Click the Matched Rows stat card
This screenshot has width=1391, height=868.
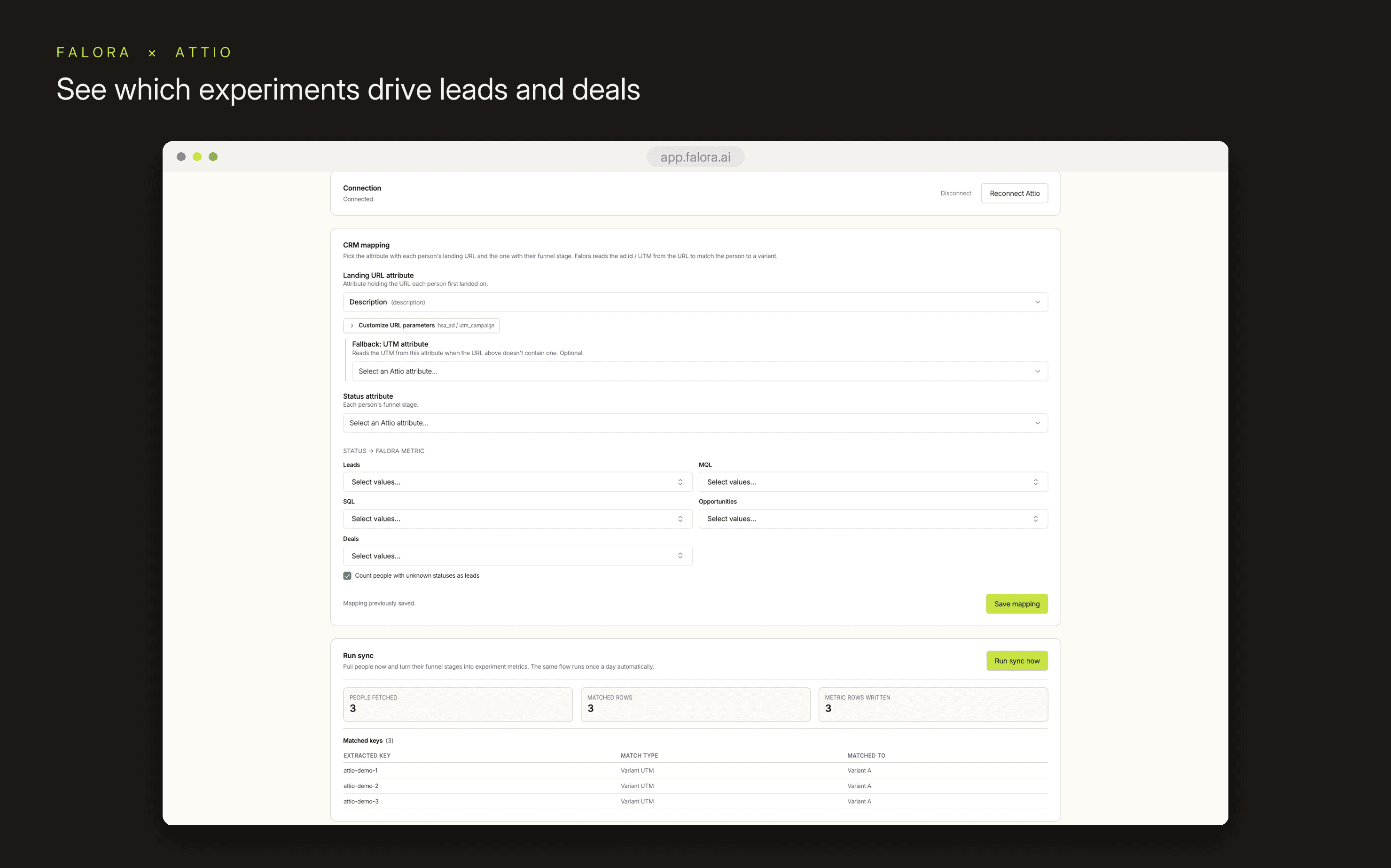695,705
